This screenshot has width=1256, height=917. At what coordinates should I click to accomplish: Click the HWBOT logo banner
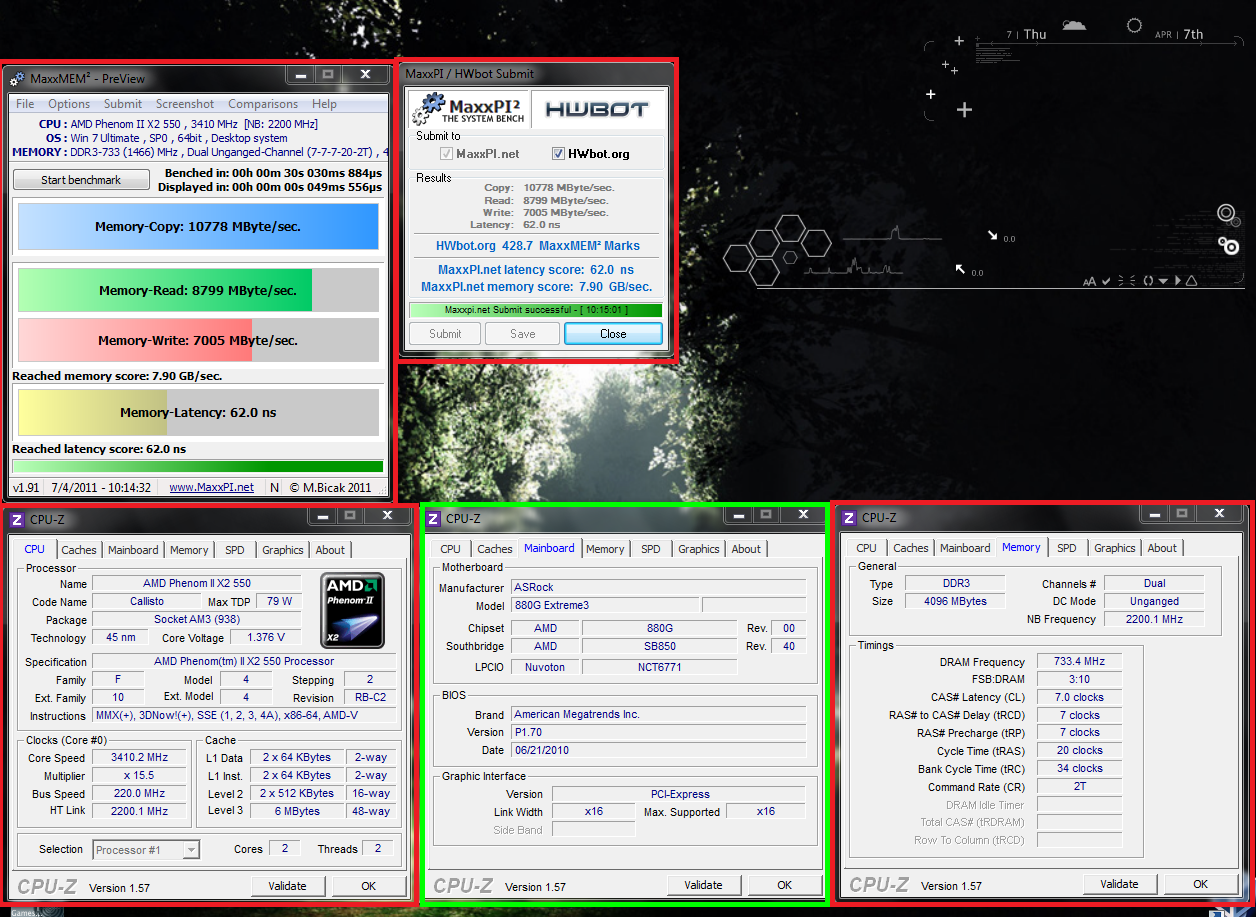597,109
